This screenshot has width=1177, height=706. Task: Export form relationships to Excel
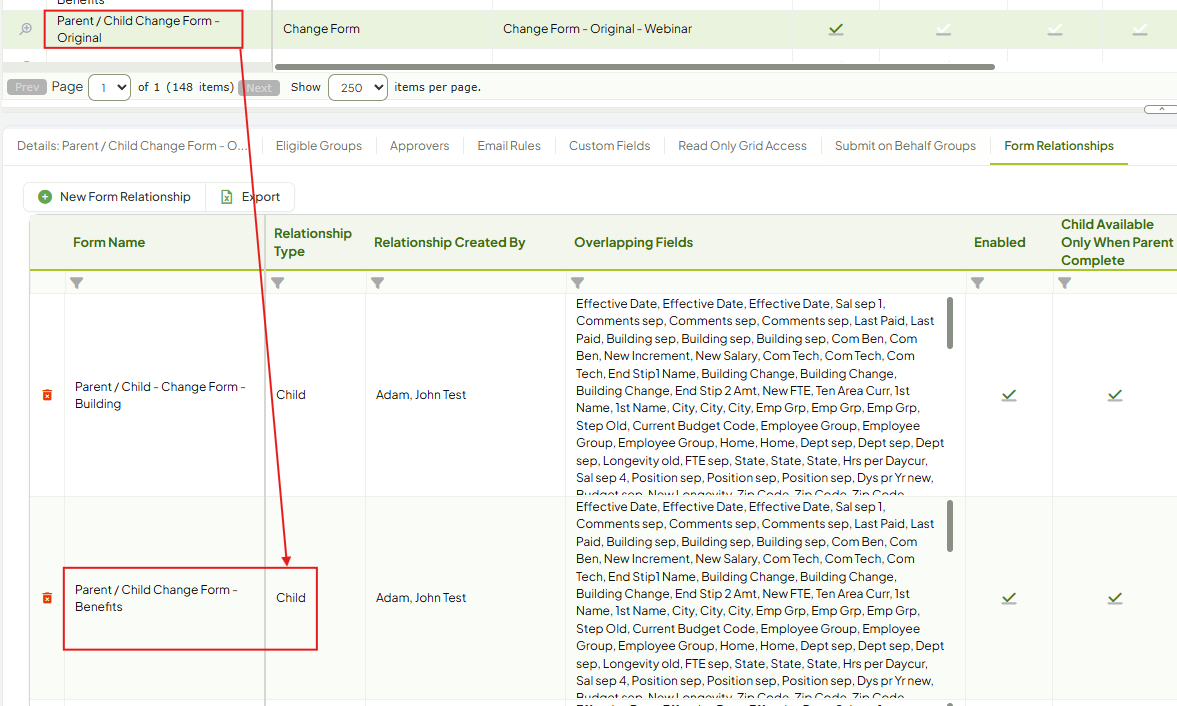[250, 197]
